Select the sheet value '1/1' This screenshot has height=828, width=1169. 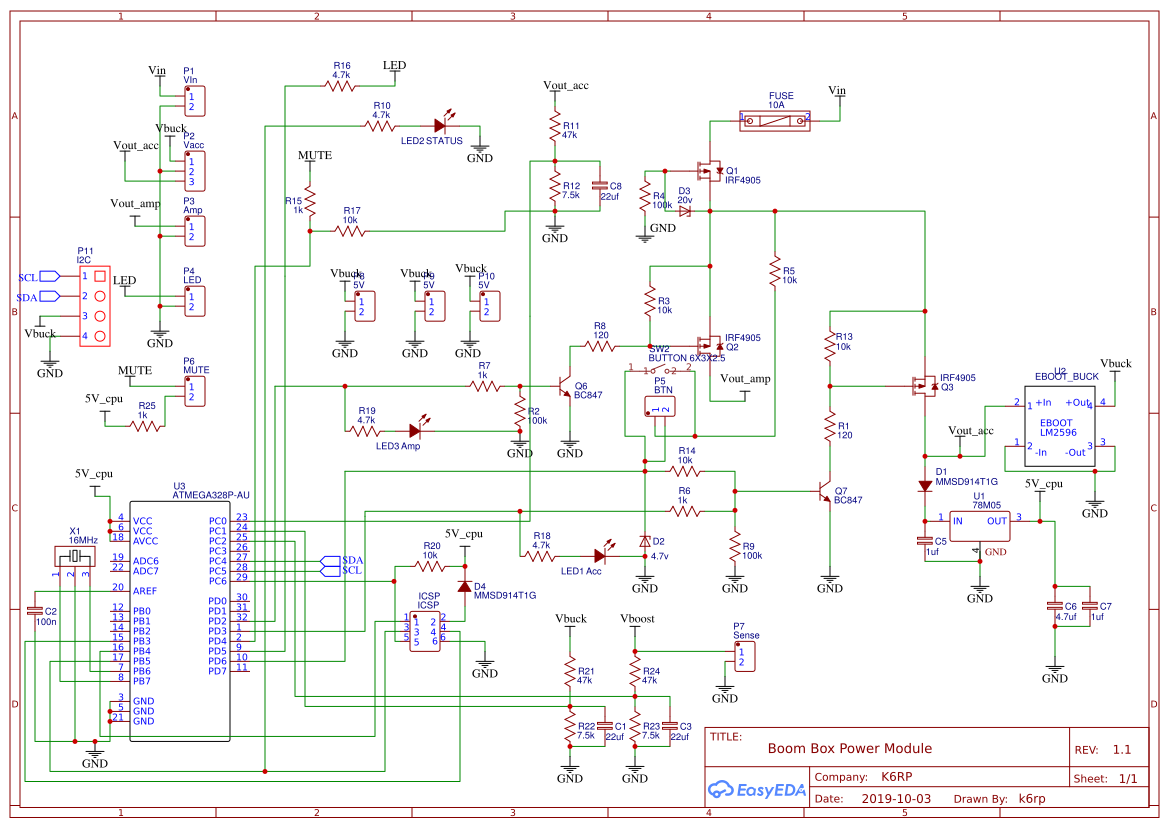click(1128, 778)
